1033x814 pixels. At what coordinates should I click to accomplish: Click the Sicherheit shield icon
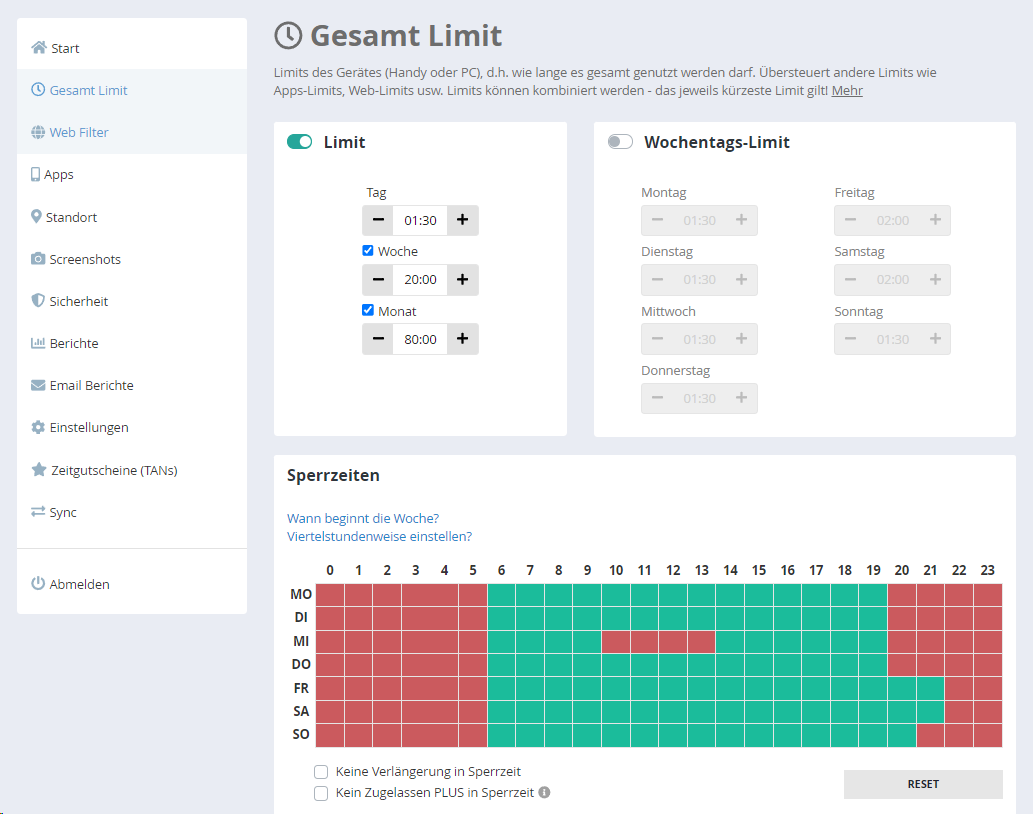point(38,300)
